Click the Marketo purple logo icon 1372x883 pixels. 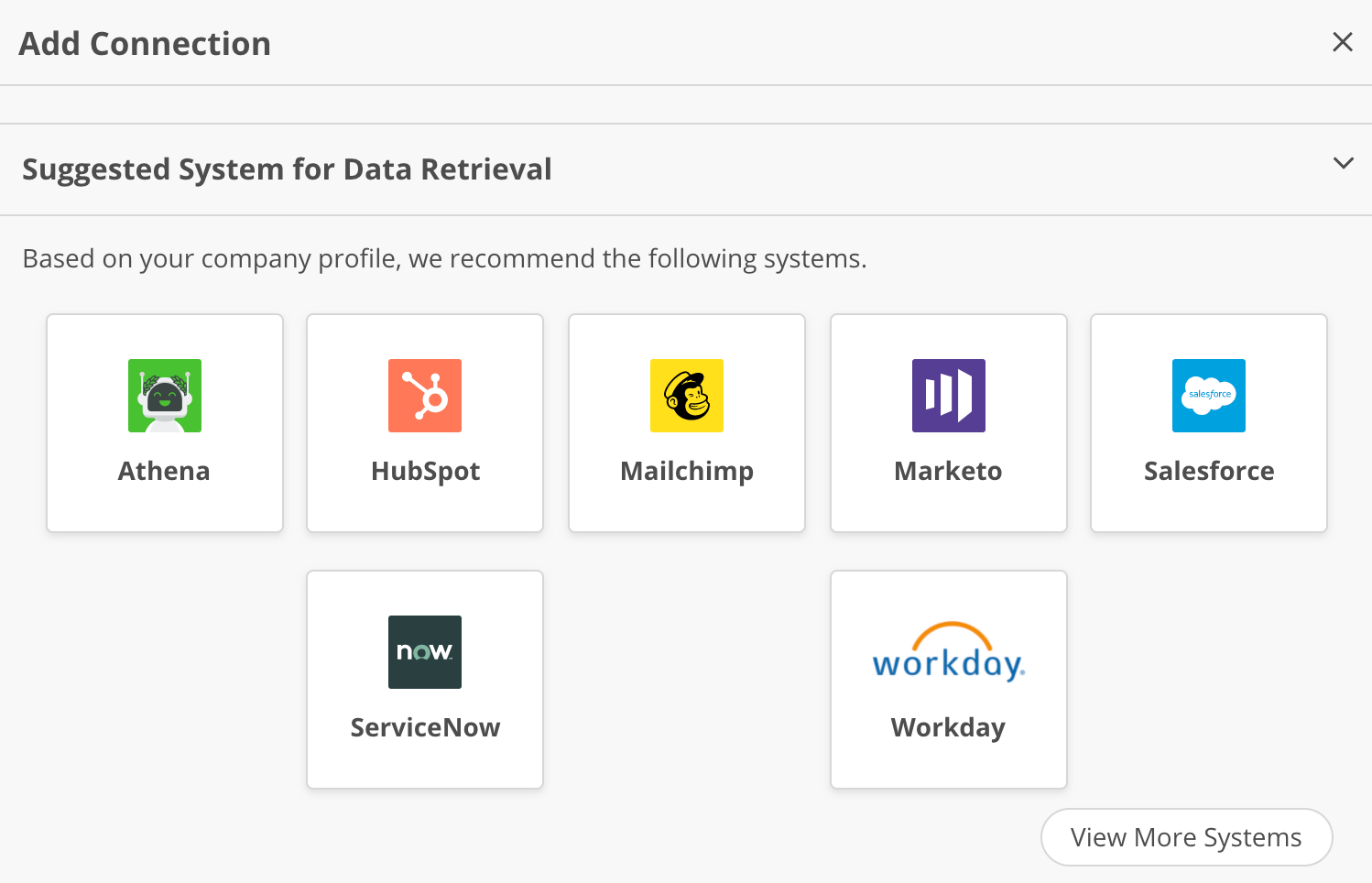coord(949,396)
